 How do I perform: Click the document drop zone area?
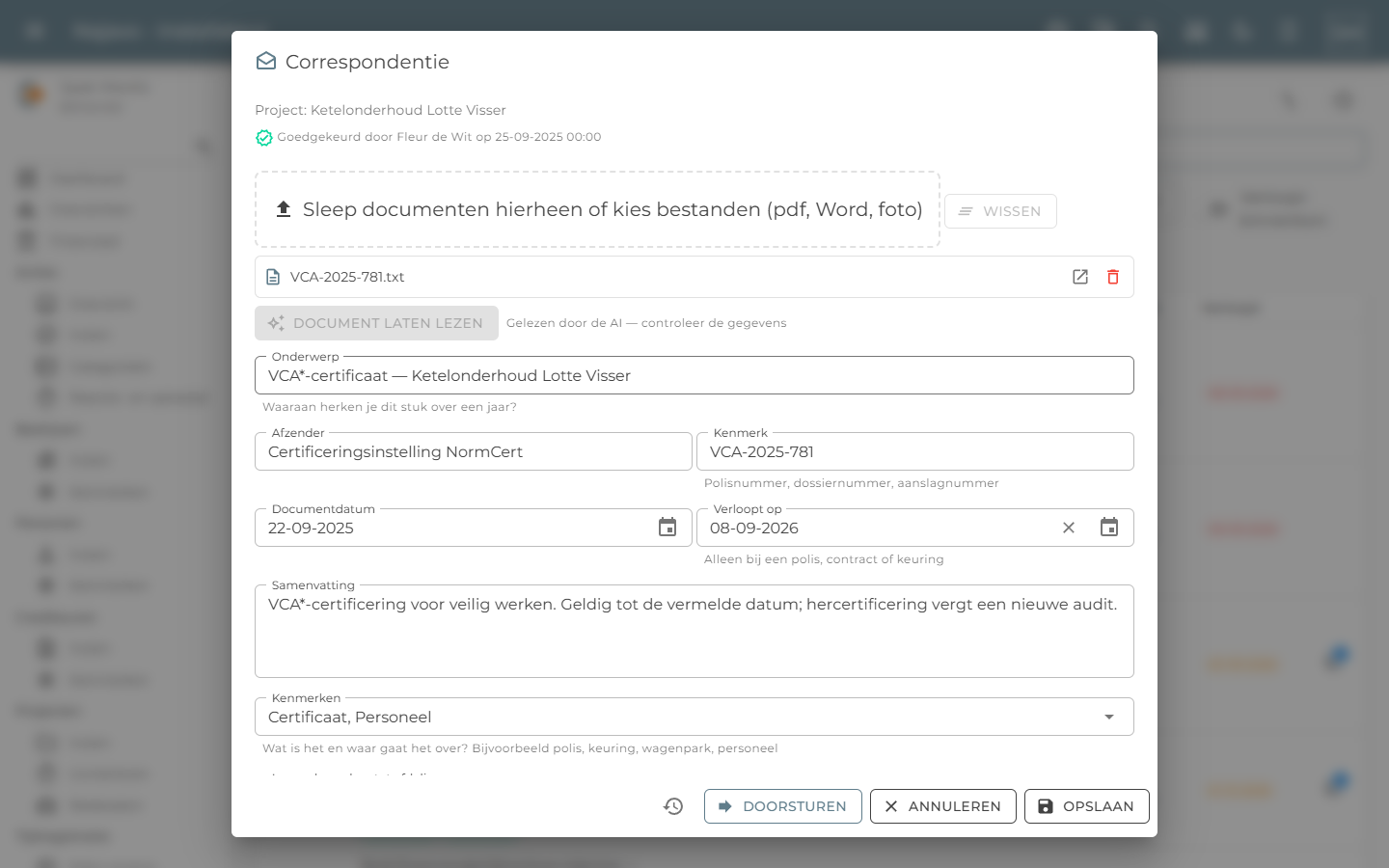pos(597,209)
